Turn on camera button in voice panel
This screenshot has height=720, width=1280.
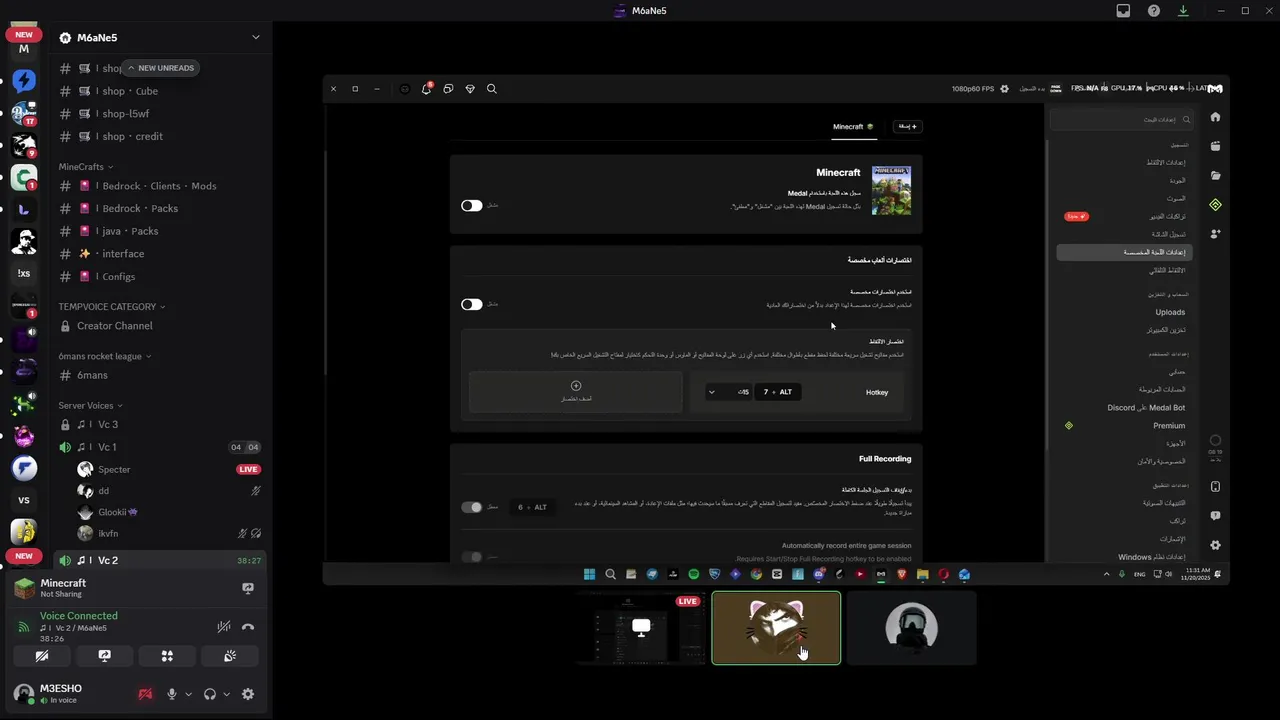point(42,656)
